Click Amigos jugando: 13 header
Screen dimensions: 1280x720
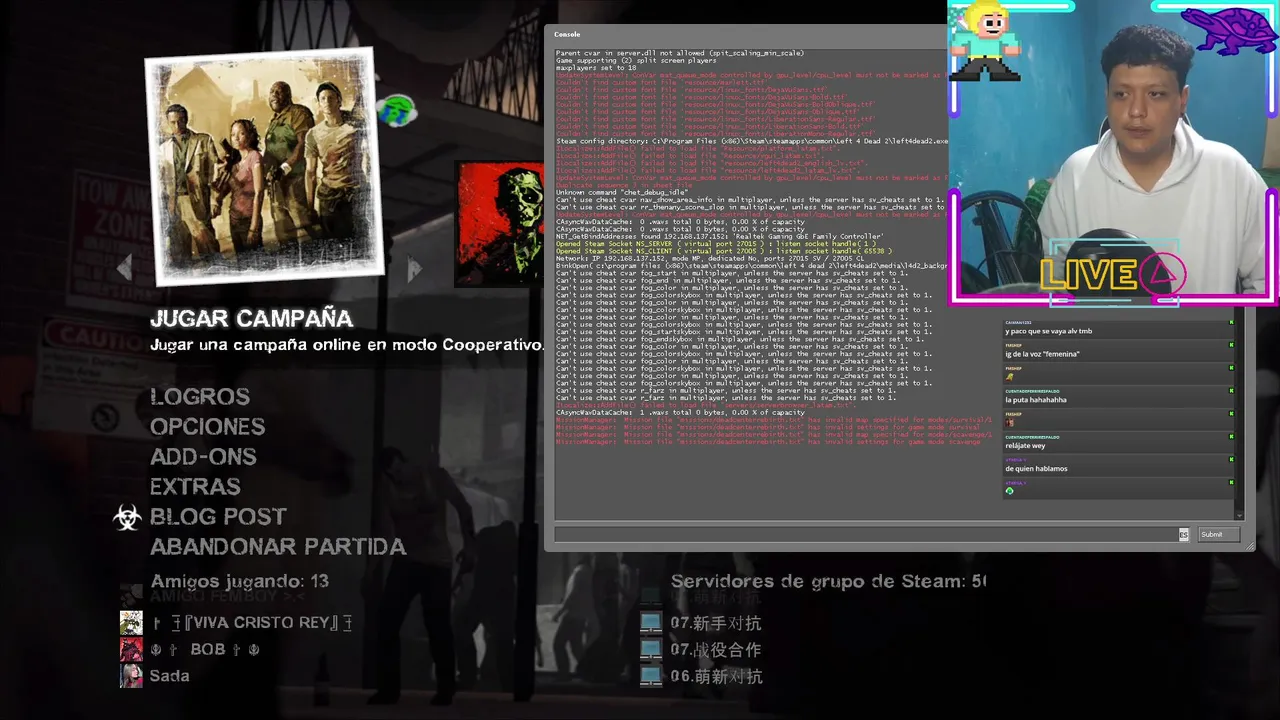click(x=239, y=581)
